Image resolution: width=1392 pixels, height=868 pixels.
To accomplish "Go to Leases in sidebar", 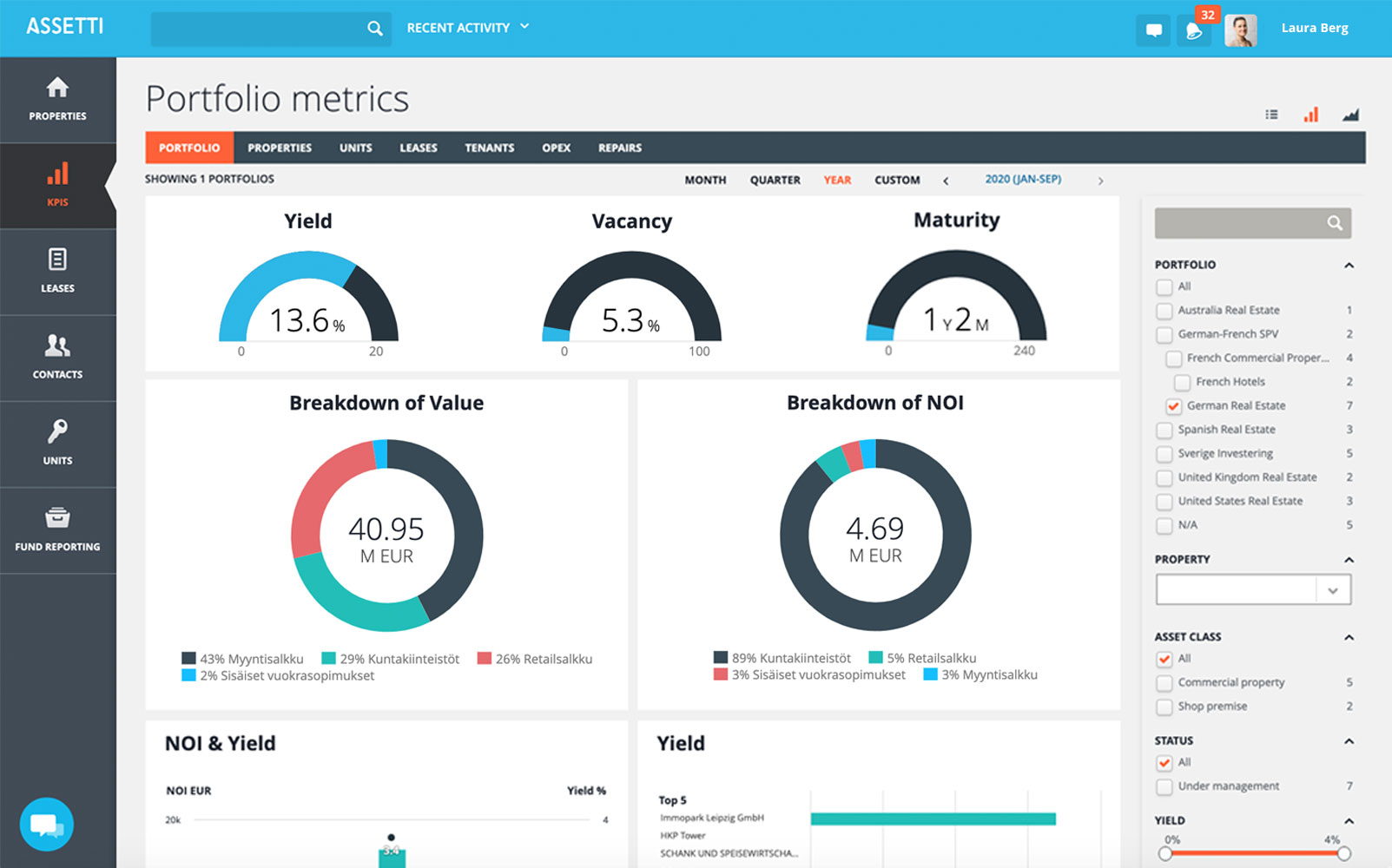I will coord(57,272).
